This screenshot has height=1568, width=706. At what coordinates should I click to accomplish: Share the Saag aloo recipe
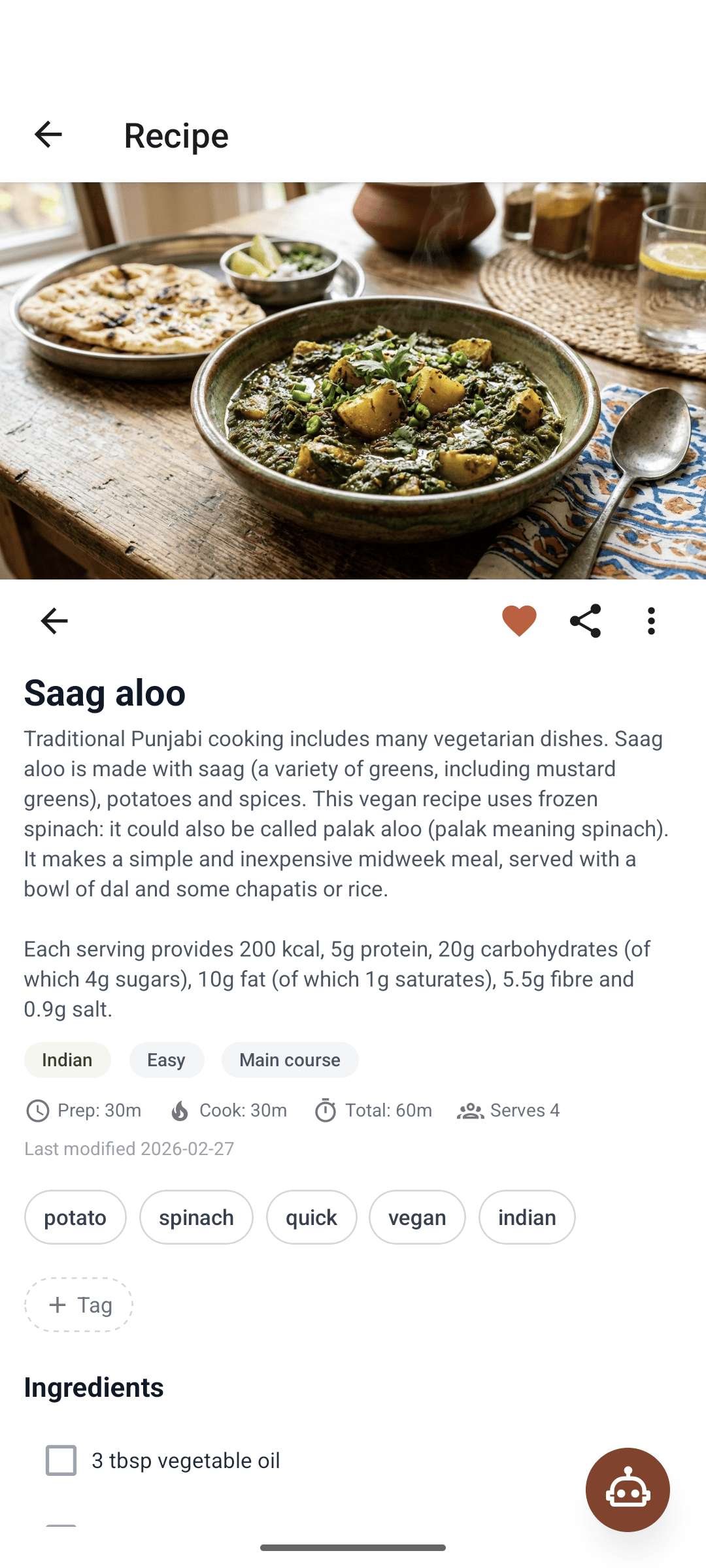click(x=585, y=621)
